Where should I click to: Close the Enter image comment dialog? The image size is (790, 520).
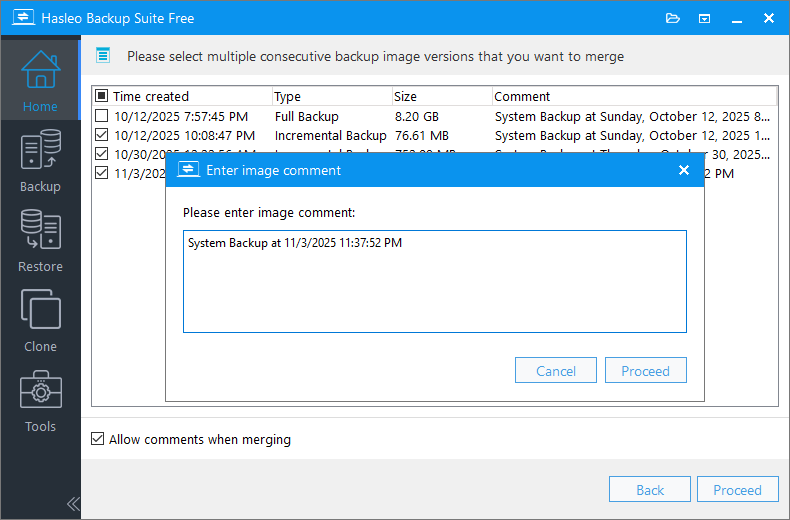coord(684,170)
